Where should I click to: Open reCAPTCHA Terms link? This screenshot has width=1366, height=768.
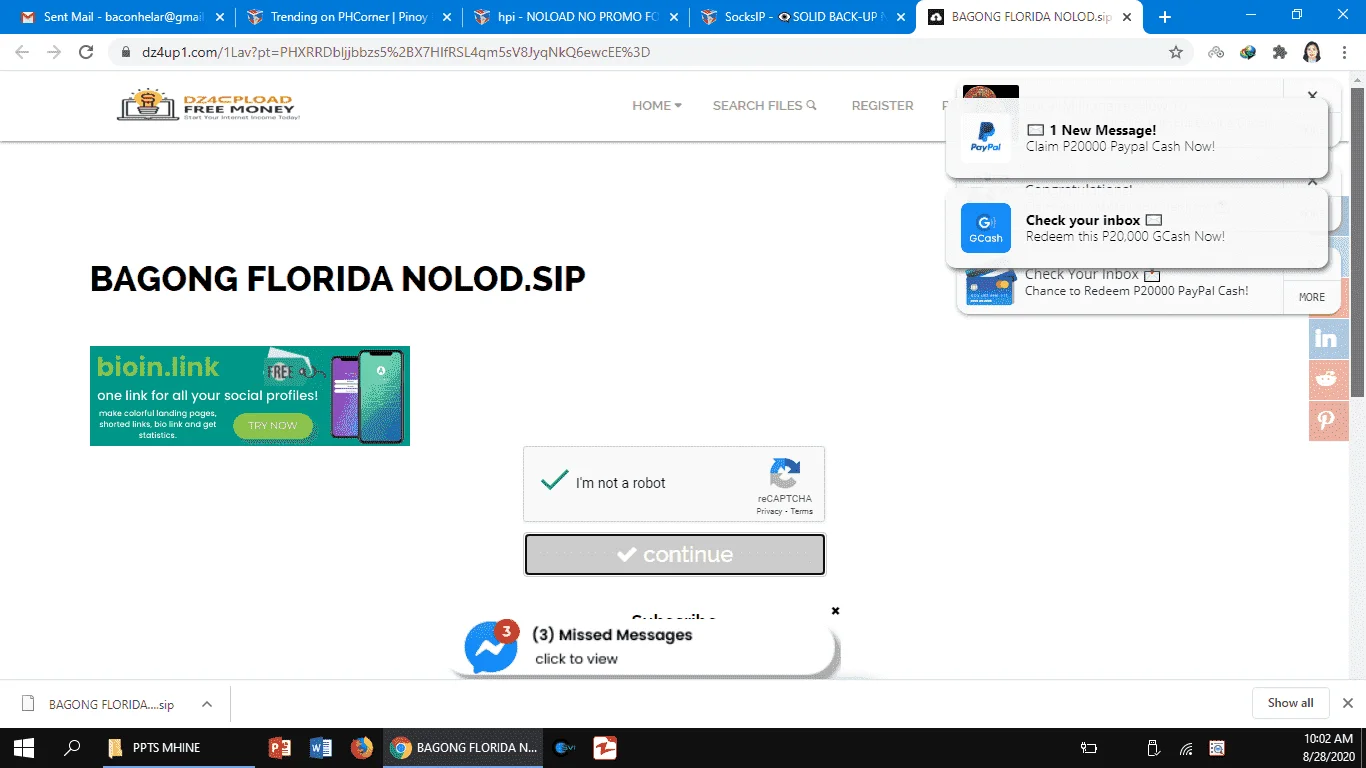pyautogui.click(x=802, y=511)
